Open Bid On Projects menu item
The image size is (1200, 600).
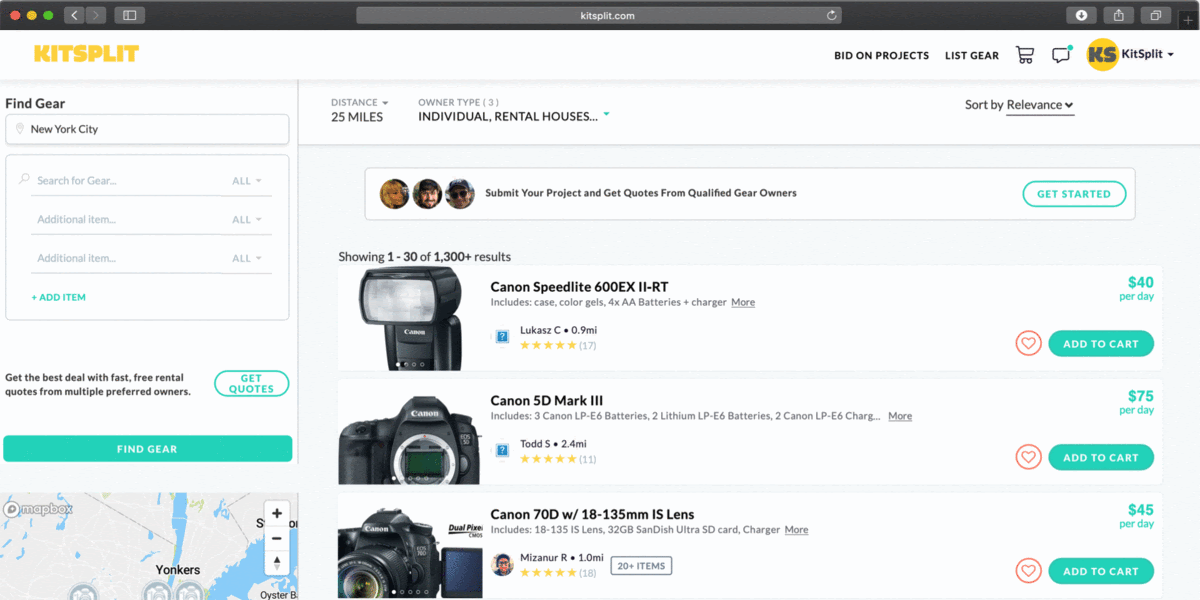(x=881, y=56)
